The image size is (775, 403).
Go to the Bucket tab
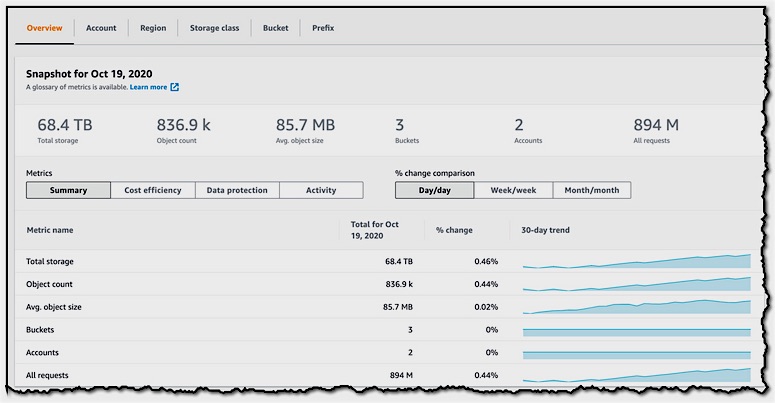tap(276, 28)
